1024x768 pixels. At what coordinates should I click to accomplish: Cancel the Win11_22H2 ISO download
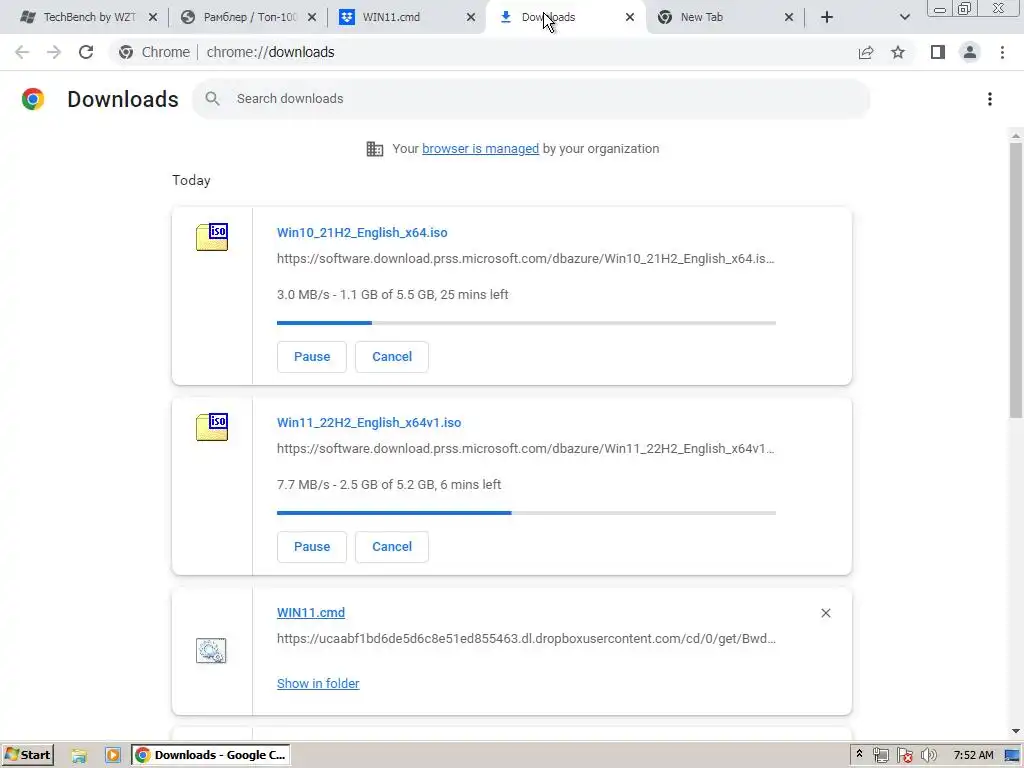coord(392,547)
